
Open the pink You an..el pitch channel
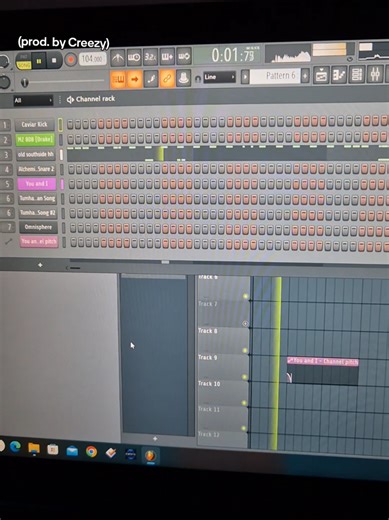(39, 241)
